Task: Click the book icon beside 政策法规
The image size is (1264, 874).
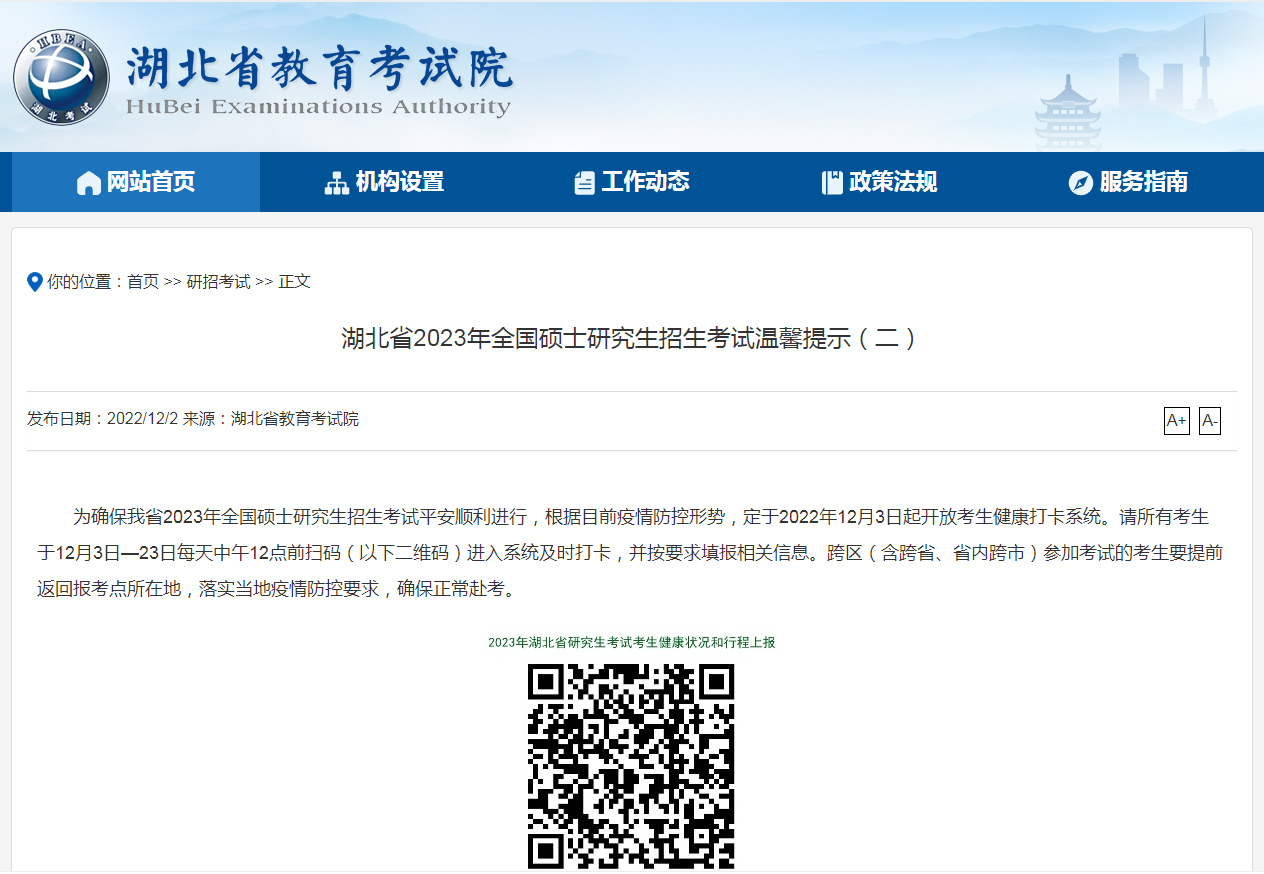Action: click(832, 183)
